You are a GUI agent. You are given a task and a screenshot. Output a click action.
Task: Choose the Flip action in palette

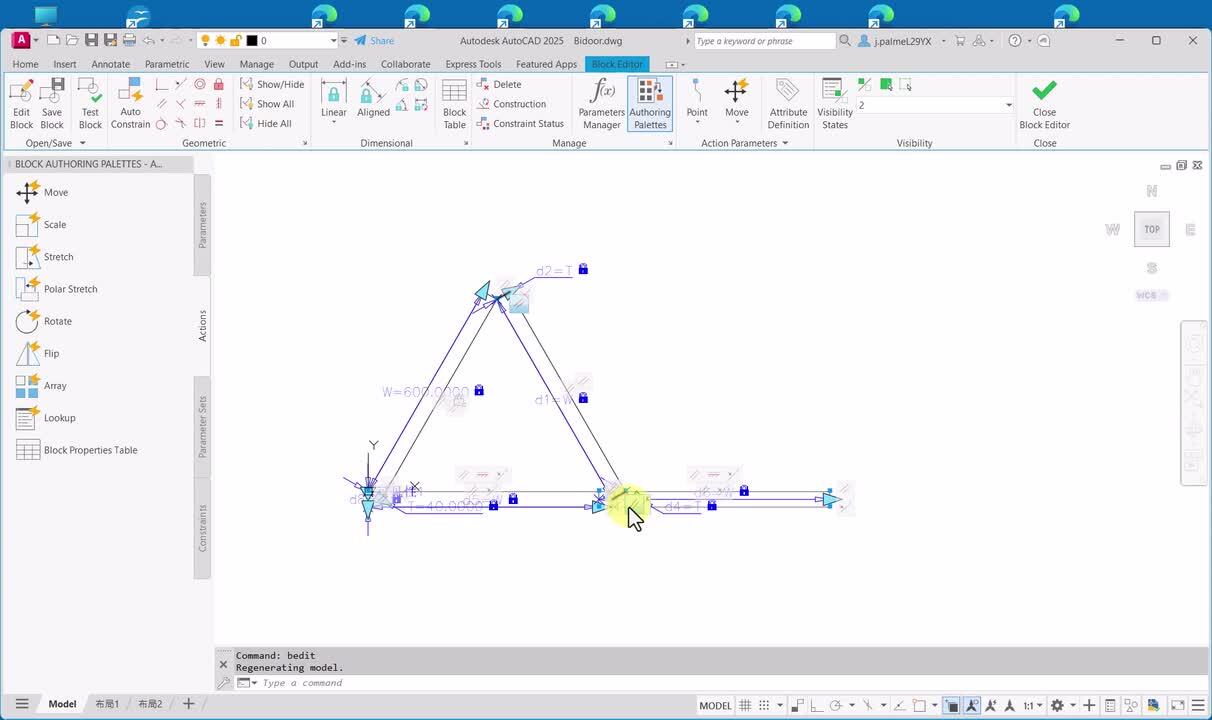[51, 353]
